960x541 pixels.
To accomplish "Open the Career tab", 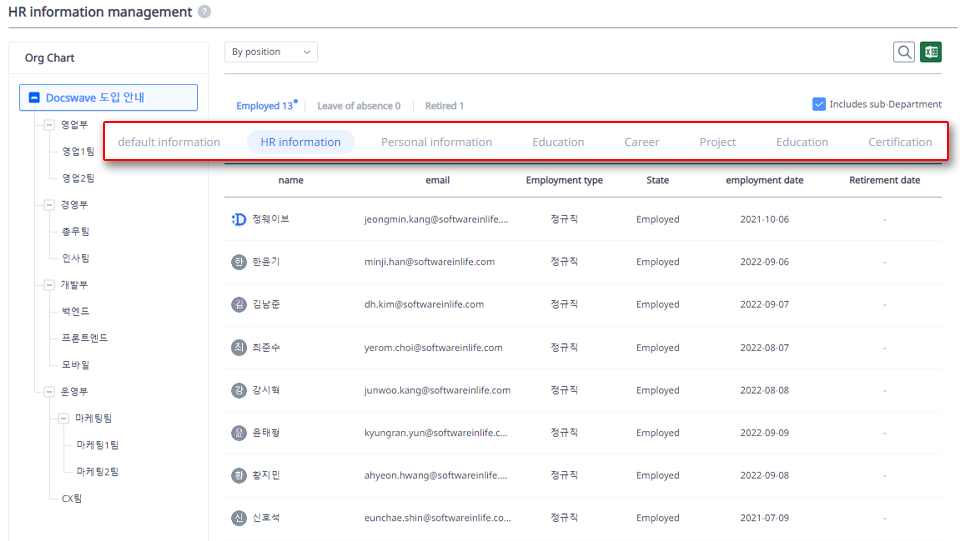I will (x=642, y=142).
